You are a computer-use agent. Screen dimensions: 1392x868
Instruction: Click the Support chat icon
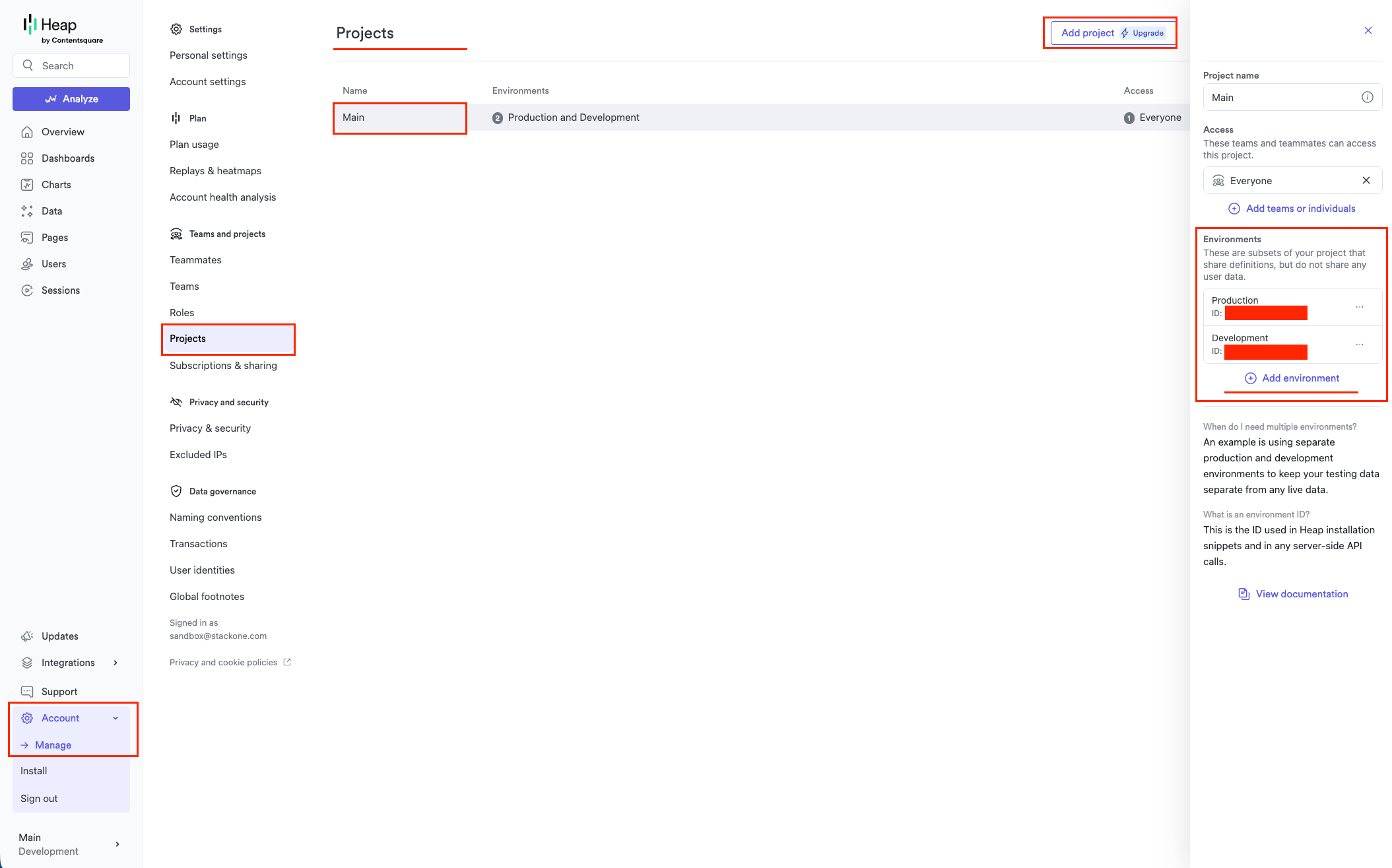(27, 692)
